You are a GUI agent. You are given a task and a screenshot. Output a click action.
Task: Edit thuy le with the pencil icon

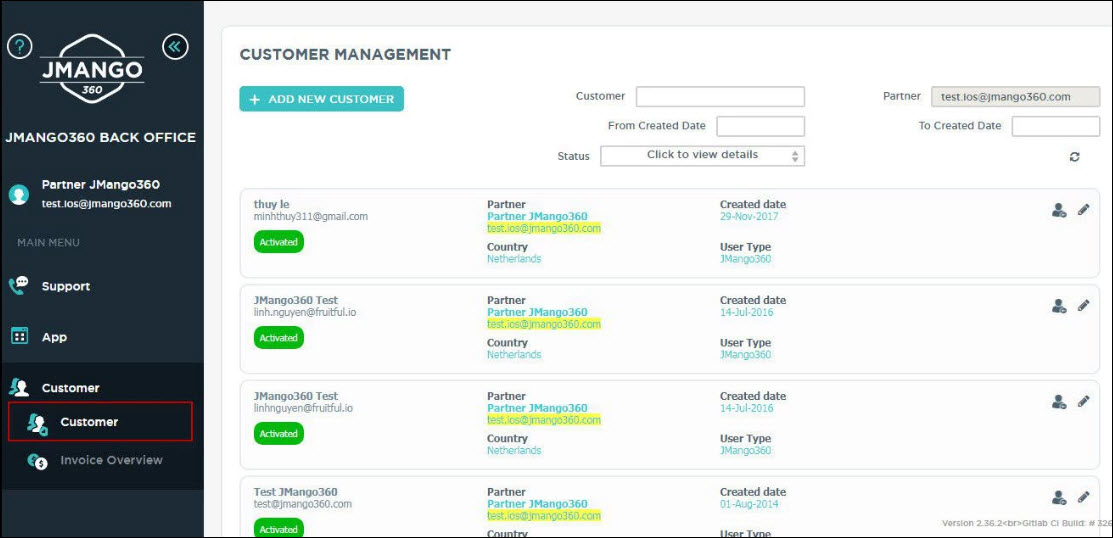click(1084, 209)
